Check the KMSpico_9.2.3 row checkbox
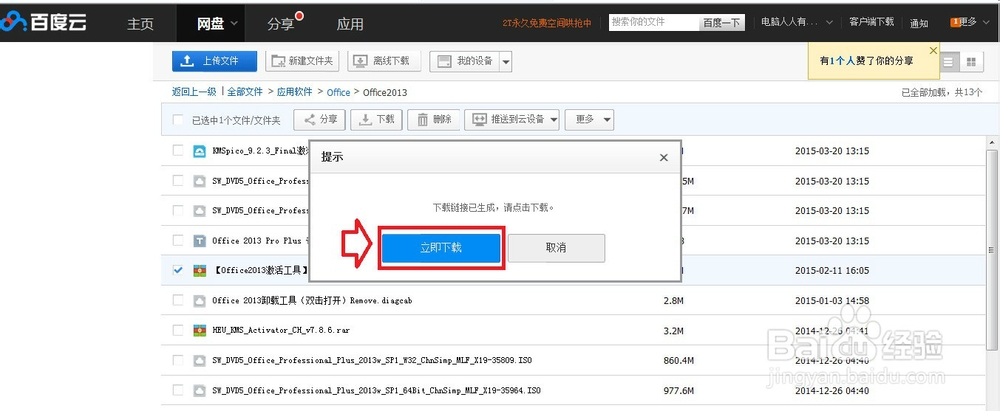The image size is (1000, 411). pos(178,151)
